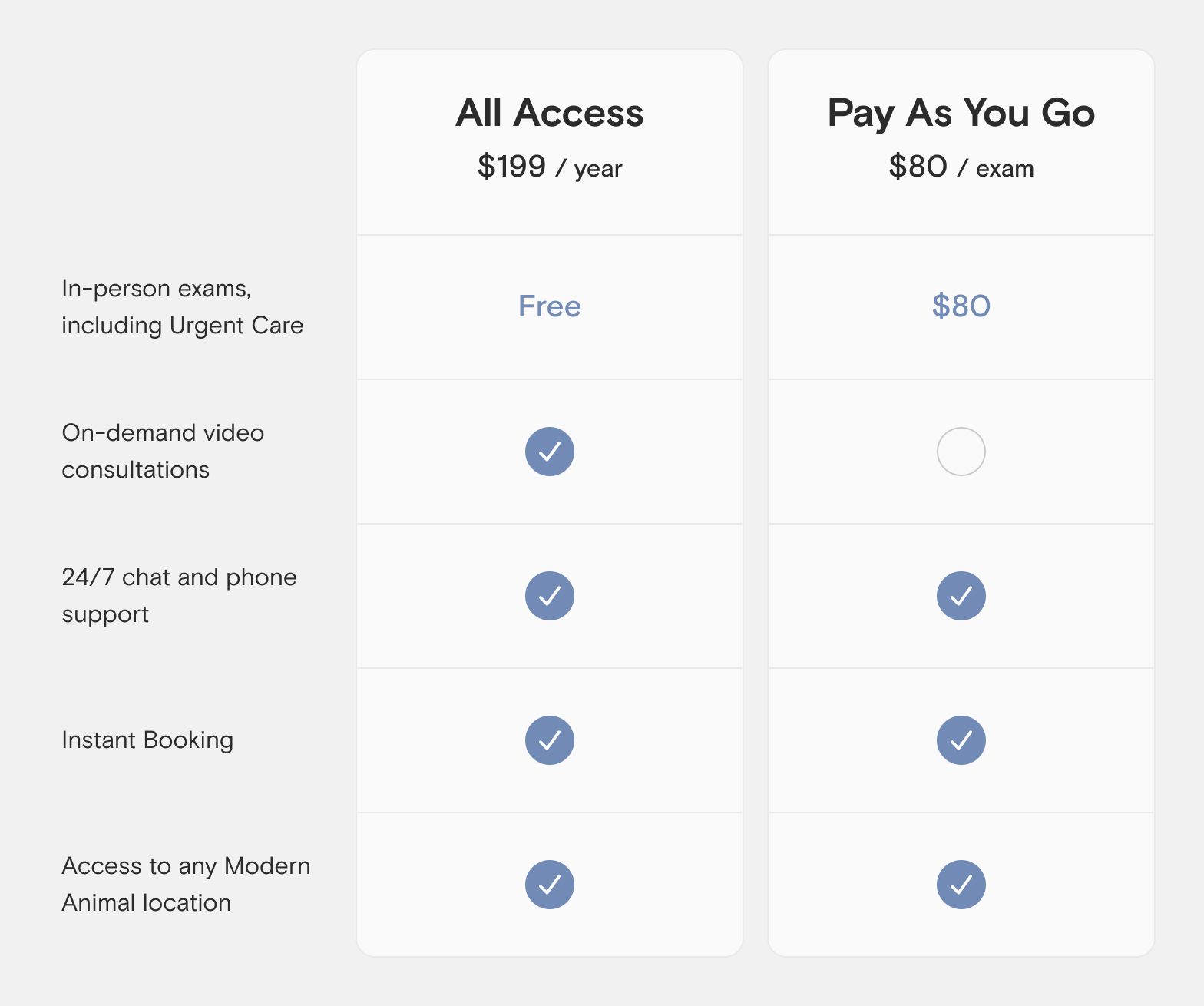The width and height of the screenshot is (1204, 1006).
Task: Click the $199 / year price
Action: click(x=550, y=167)
